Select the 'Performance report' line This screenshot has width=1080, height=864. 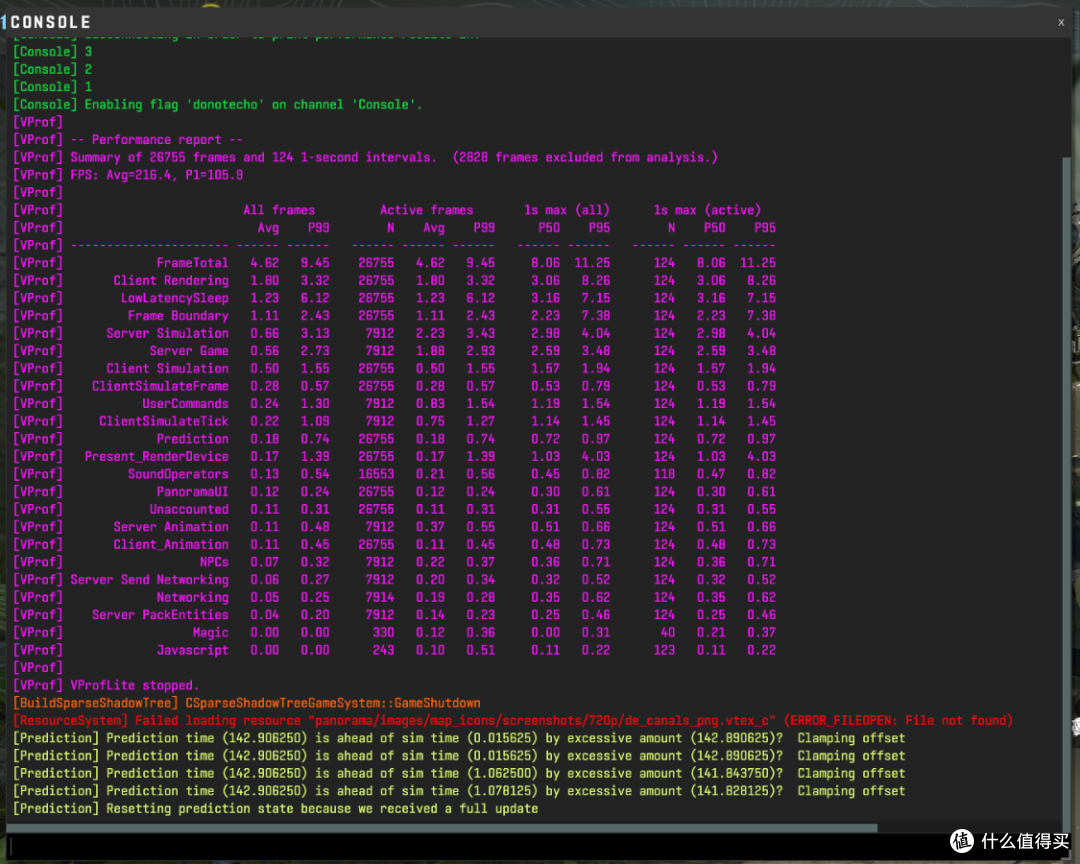click(x=128, y=140)
